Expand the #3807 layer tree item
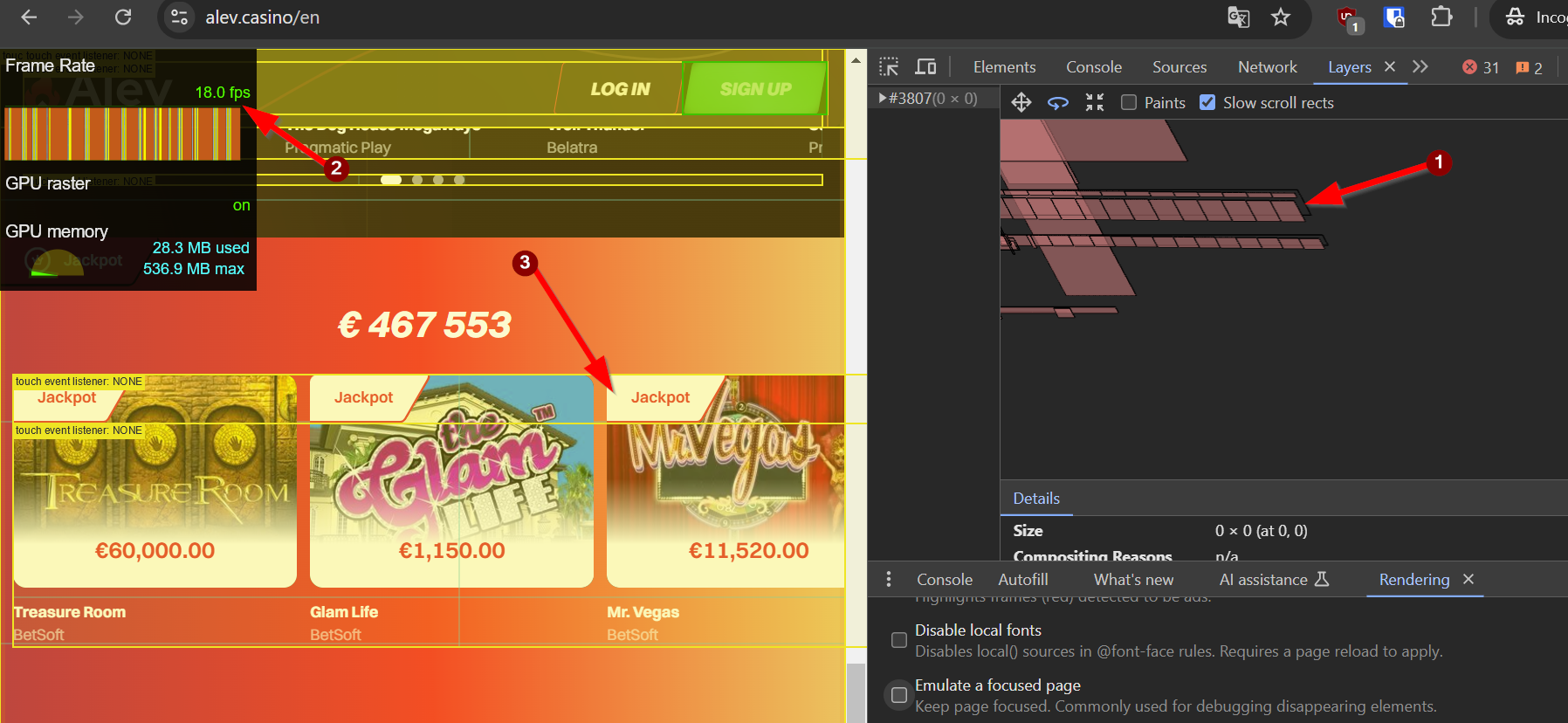The width and height of the screenshot is (1568, 723). 883,99
